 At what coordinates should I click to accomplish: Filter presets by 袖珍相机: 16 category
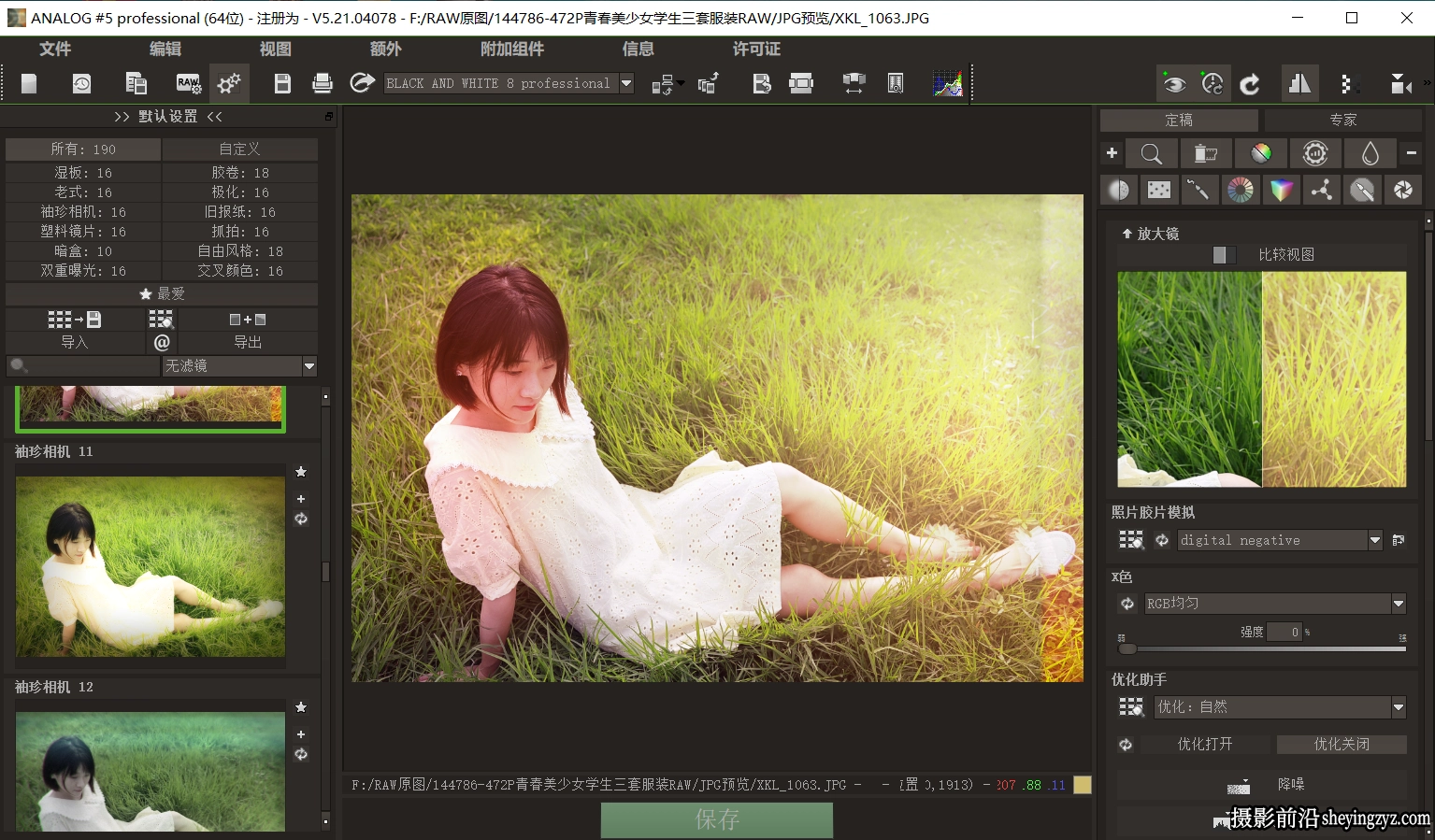click(x=83, y=212)
